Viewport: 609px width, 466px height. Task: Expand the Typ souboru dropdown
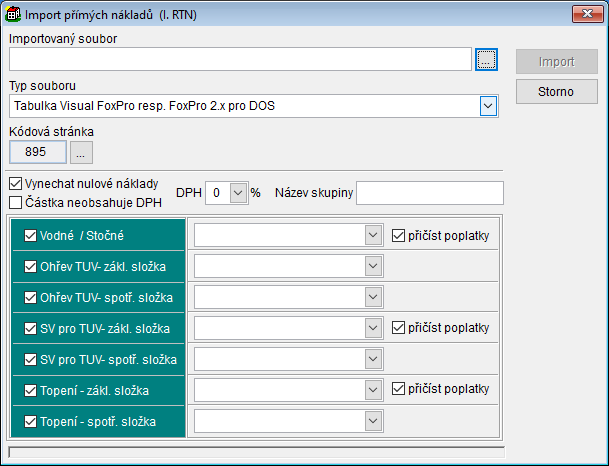488,105
